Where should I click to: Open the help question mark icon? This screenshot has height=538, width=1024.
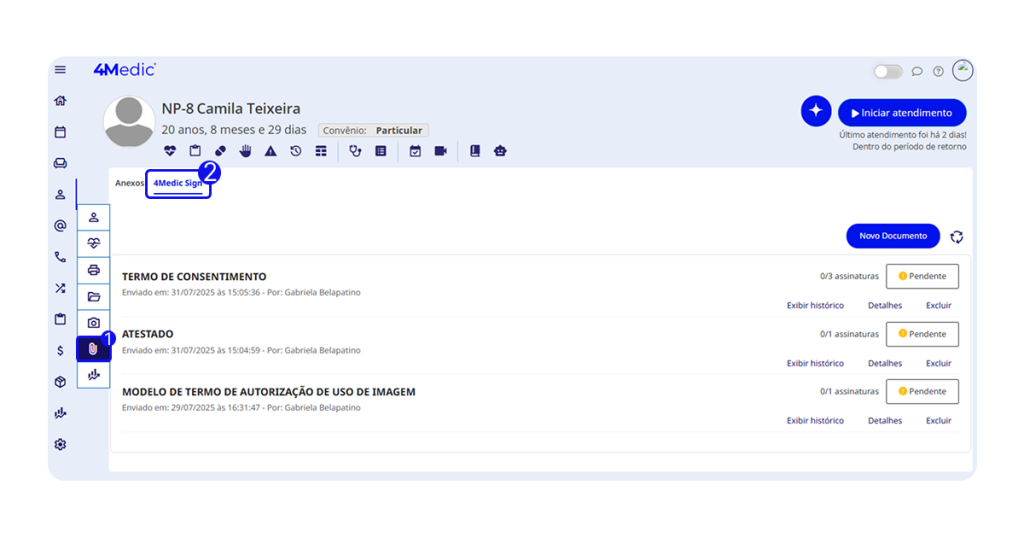(x=938, y=71)
